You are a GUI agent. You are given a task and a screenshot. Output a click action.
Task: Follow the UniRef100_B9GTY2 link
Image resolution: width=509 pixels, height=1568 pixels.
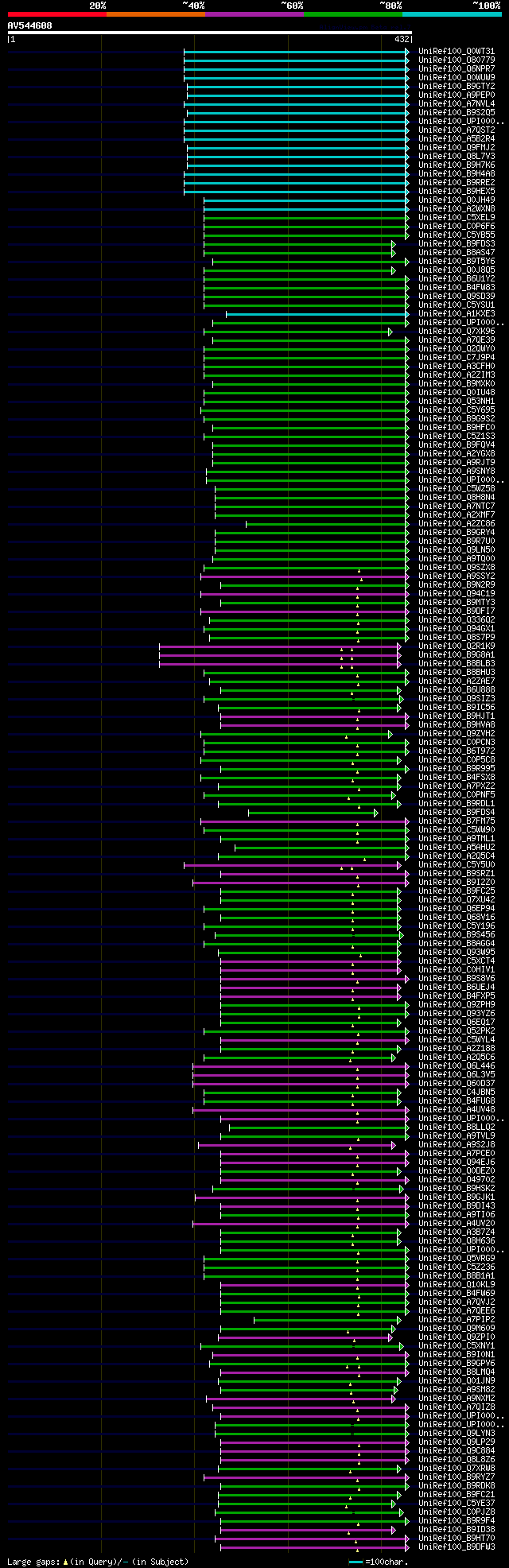coord(457,87)
